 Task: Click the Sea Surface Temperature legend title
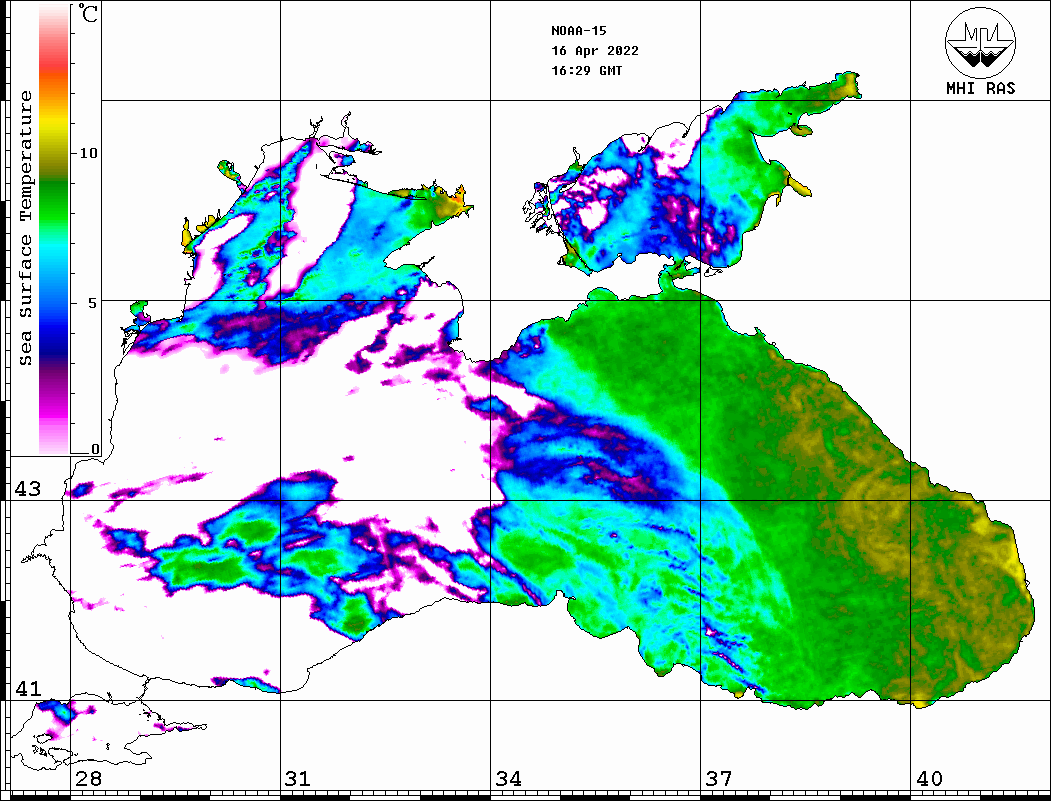pyautogui.click(x=26, y=228)
